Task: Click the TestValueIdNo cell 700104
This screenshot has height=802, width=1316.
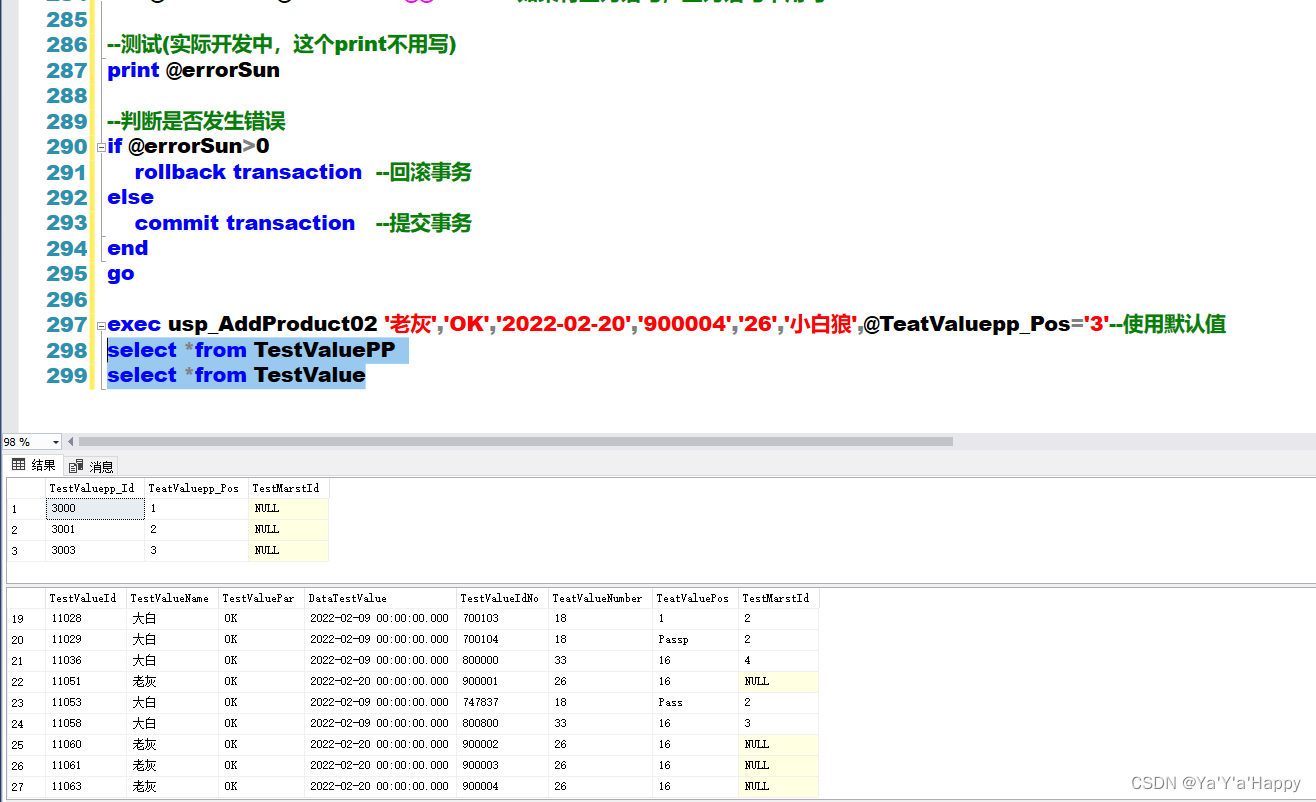Action: click(502, 639)
